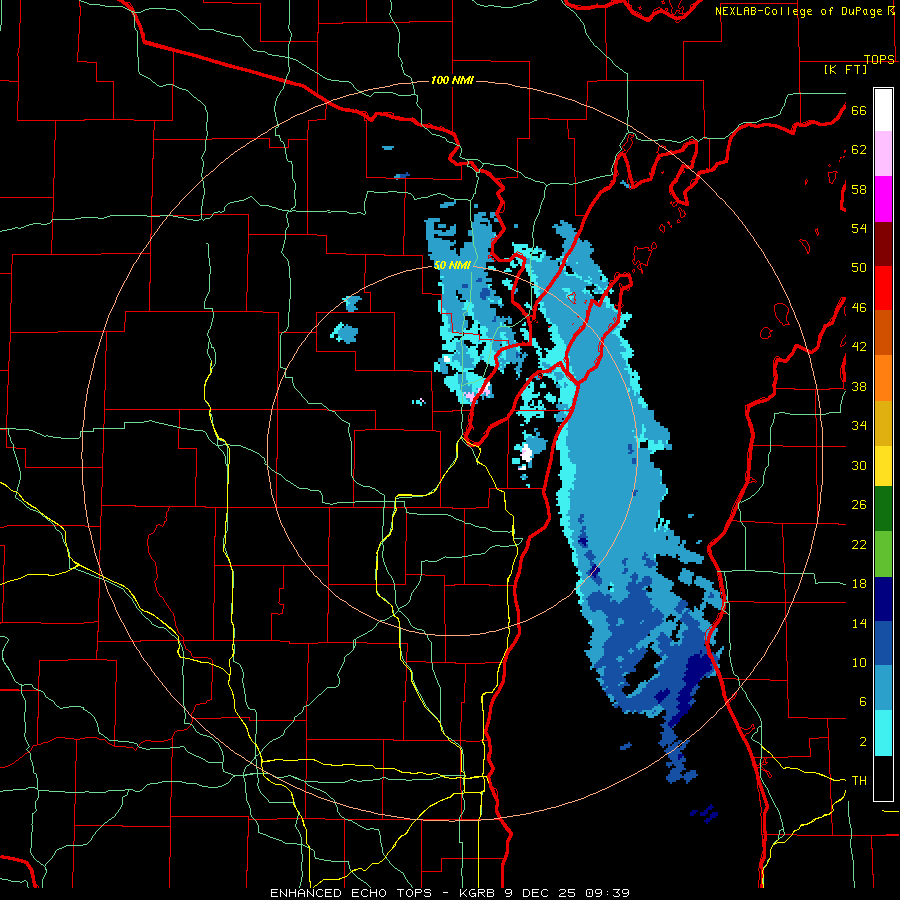Click the '34' legend value
This screenshot has height=900, width=900.
[859, 426]
